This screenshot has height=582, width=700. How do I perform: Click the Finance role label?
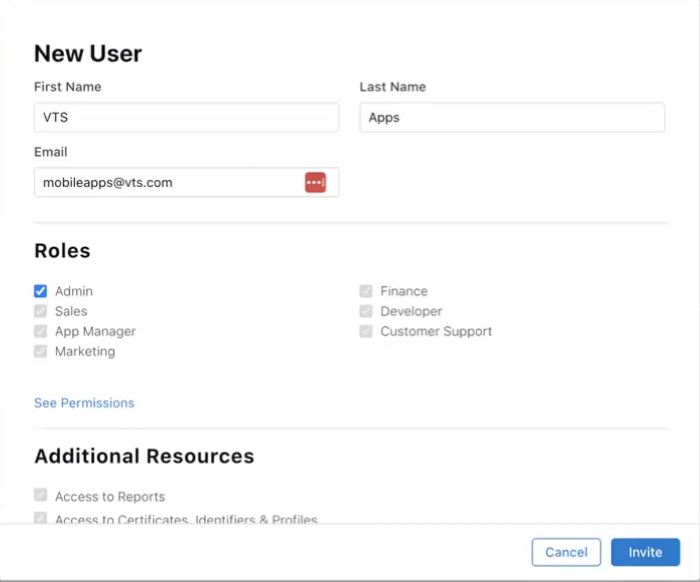click(x=404, y=291)
